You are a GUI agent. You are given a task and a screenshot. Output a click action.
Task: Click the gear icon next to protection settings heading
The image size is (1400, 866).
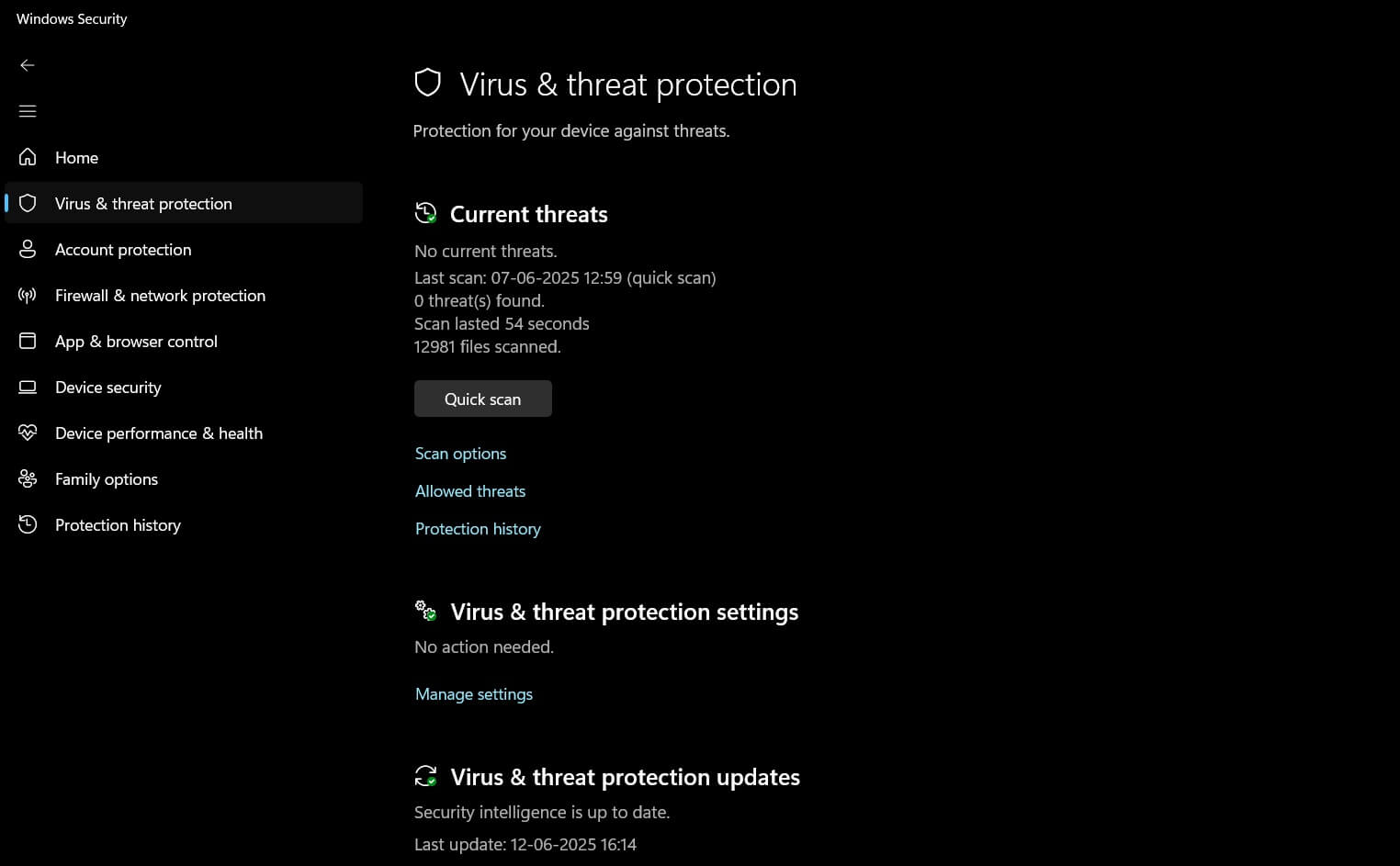pyautogui.click(x=425, y=610)
